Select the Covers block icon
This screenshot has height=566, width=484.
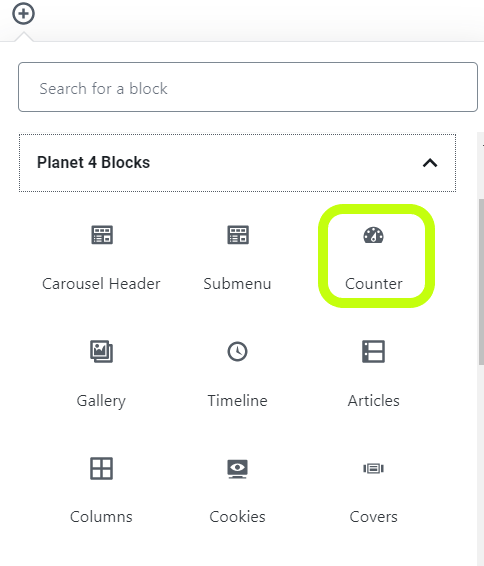tap(374, 469)
